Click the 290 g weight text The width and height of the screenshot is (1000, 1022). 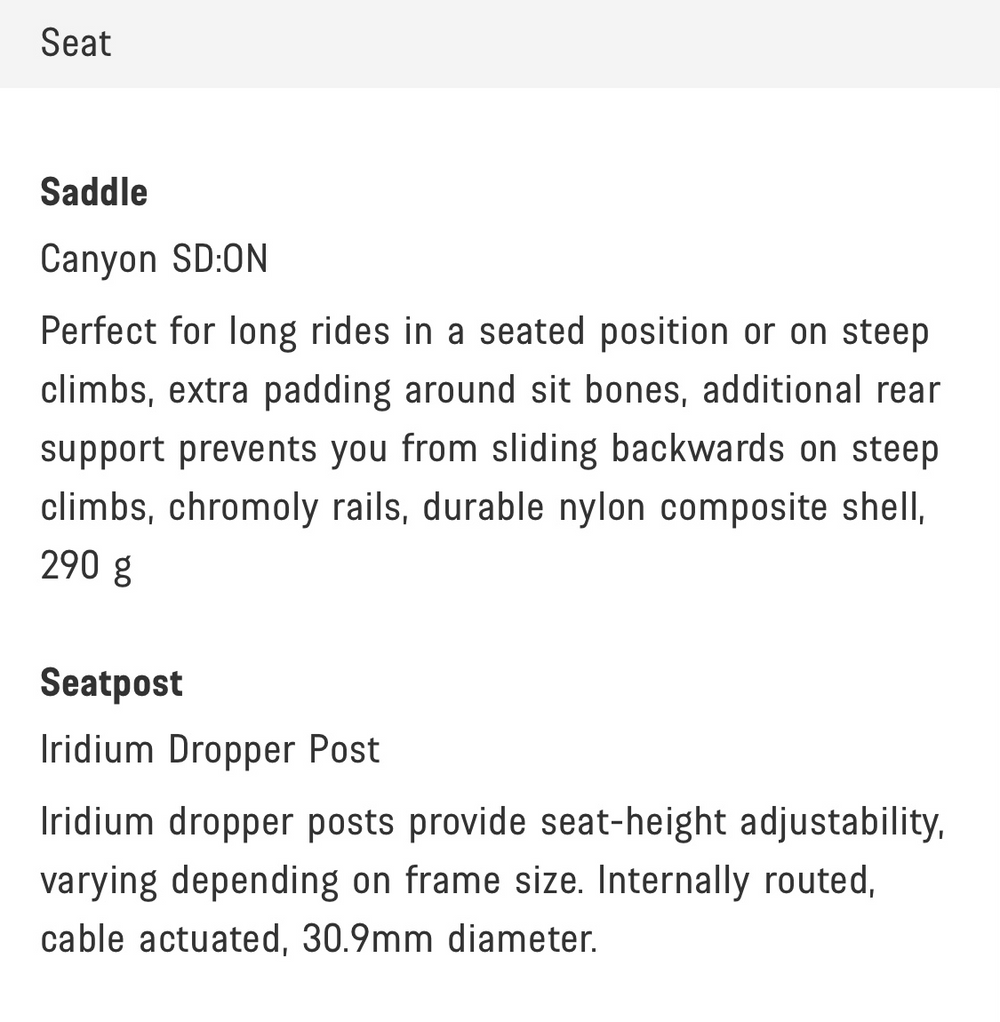pyautogui.click(x=86, y=566)
